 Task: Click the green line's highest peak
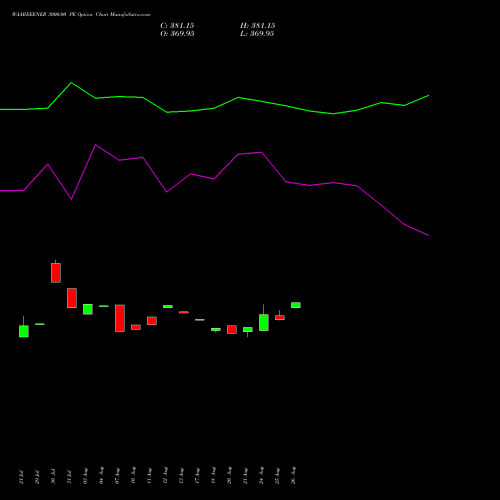(x=71, y=83)
